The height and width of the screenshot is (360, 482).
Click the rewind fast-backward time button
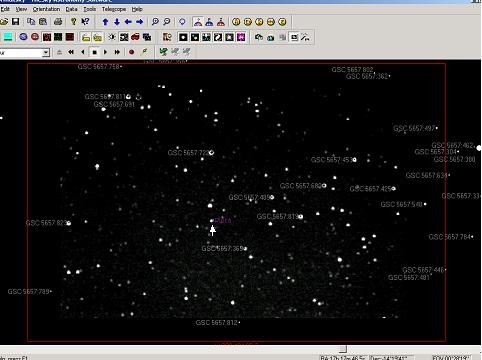(x=71, y=52)
